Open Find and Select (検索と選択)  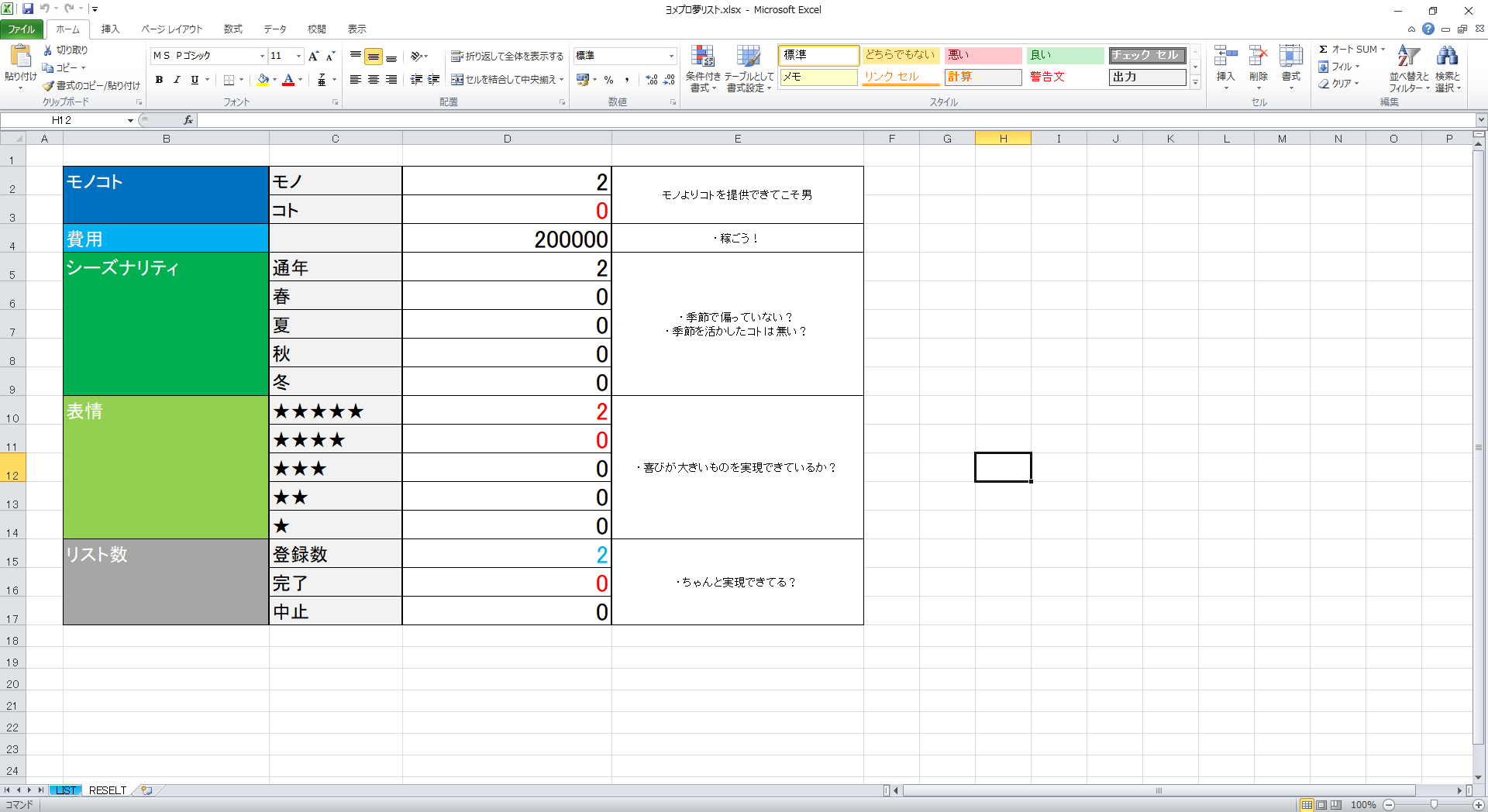pos(1448,69)
